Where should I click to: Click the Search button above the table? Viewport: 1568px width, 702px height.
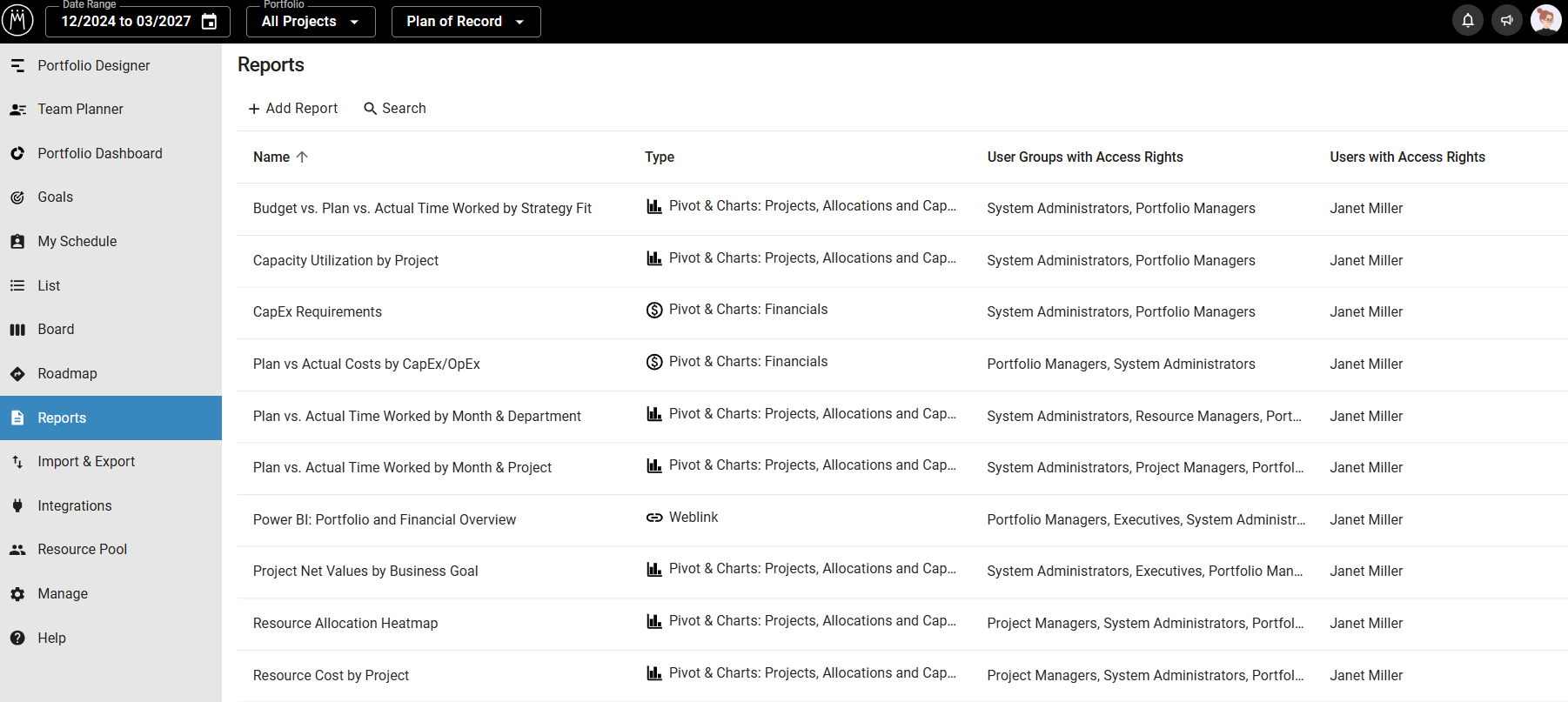pos(395,109)
